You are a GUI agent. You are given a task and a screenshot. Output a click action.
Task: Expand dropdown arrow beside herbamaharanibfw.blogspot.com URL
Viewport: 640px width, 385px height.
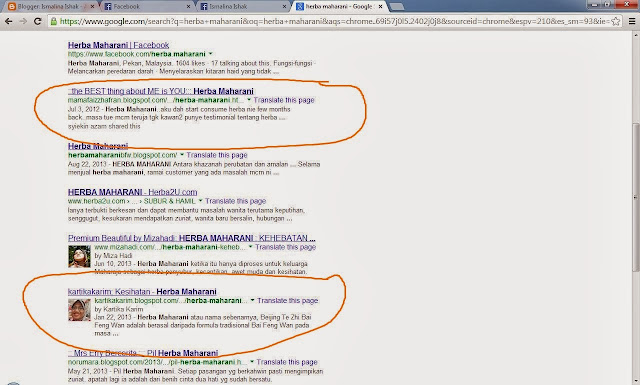click(182, 155)
